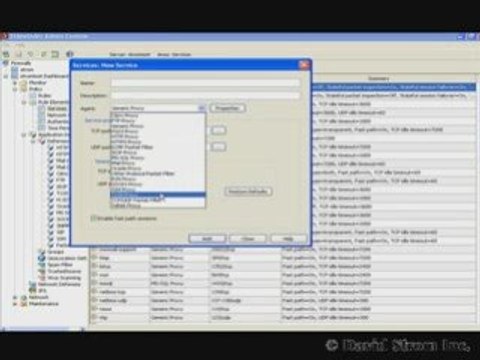Image resolution: width=480 pixels, height=360 pixels.
Task: Click the Spam Filter icon in tree
Action: point(42,265)
